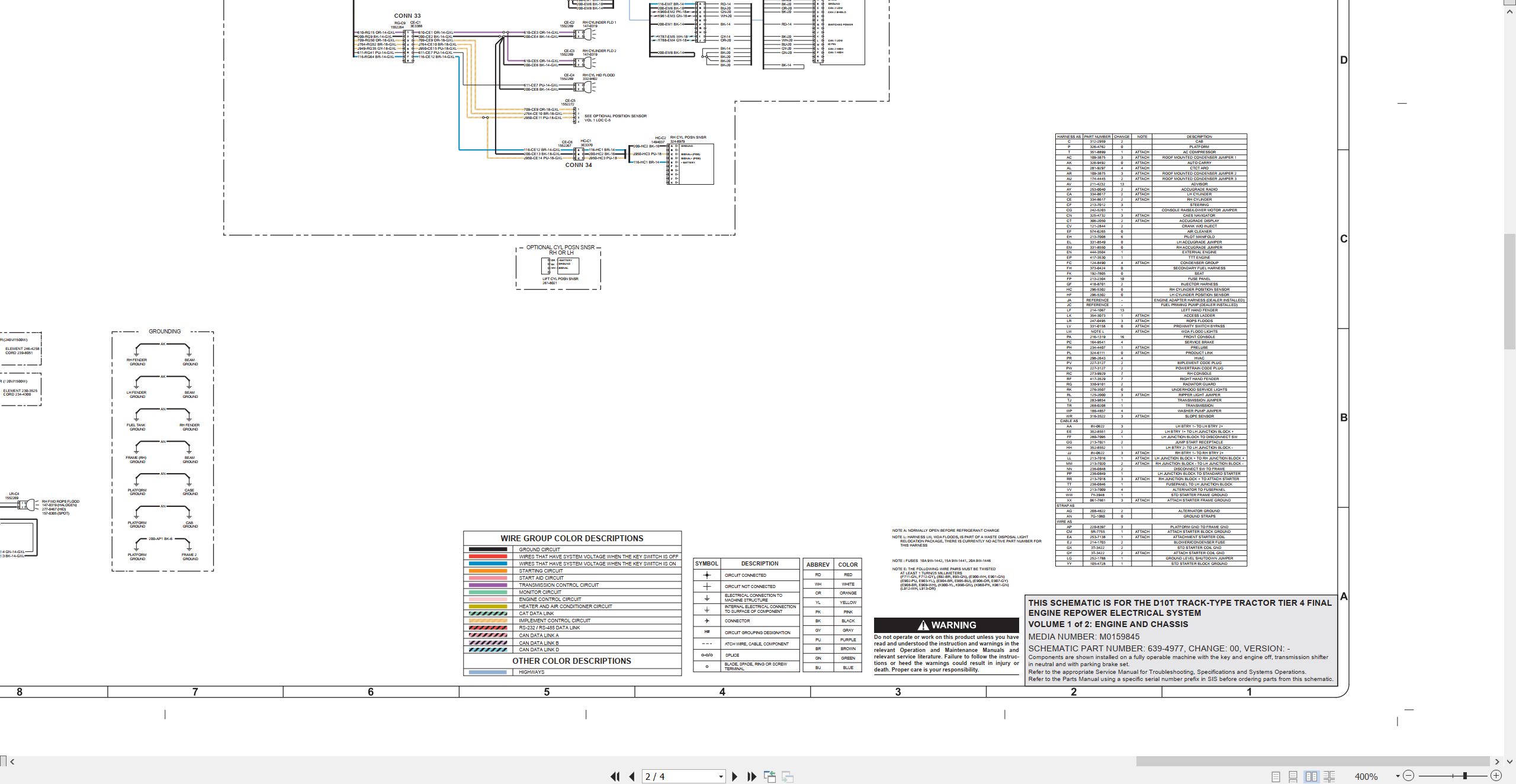Zoom out with the minus icon
This screenshot has height=784, width=1516.
[x=1409, y=776]
